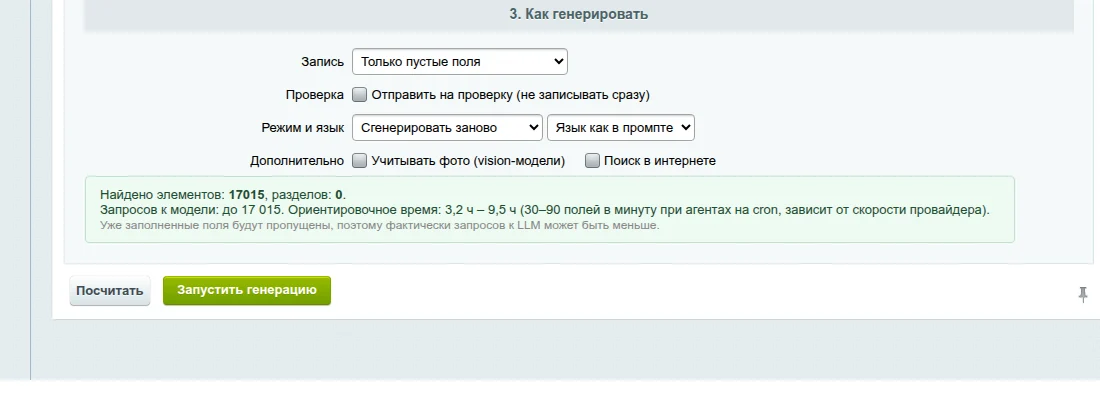Click the found elements count '17015'
1100x420 pixels.
pyautogui.click(x=246, y=195)
